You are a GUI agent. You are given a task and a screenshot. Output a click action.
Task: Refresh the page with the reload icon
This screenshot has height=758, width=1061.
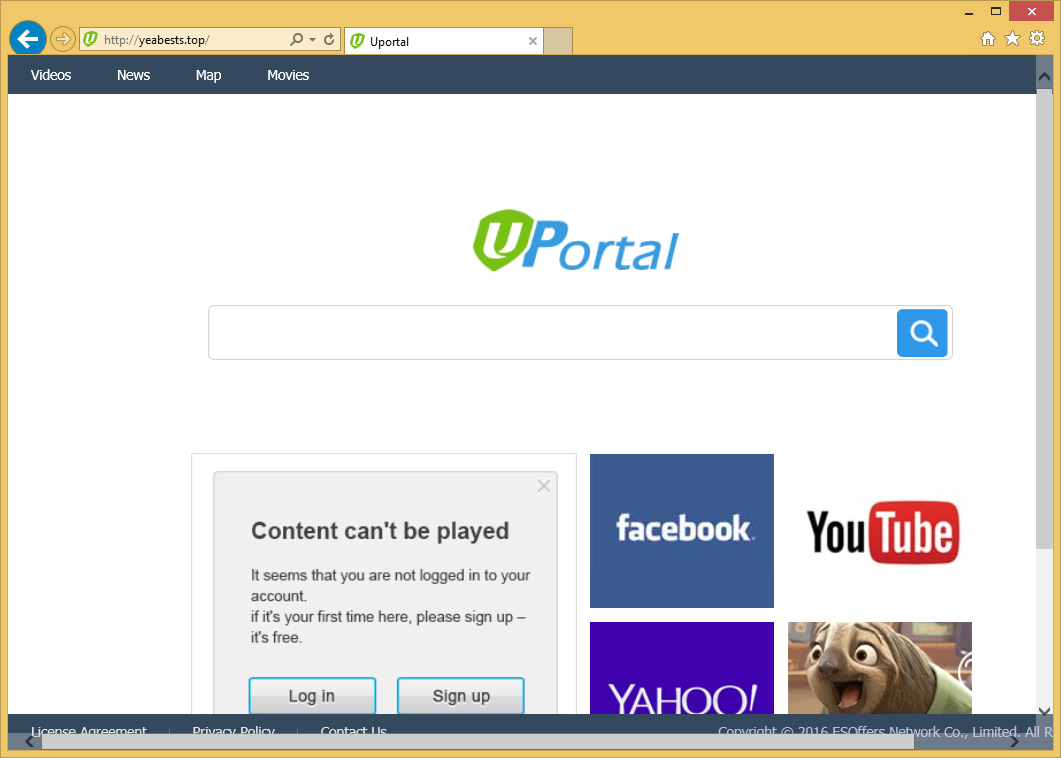click(329, 39)
